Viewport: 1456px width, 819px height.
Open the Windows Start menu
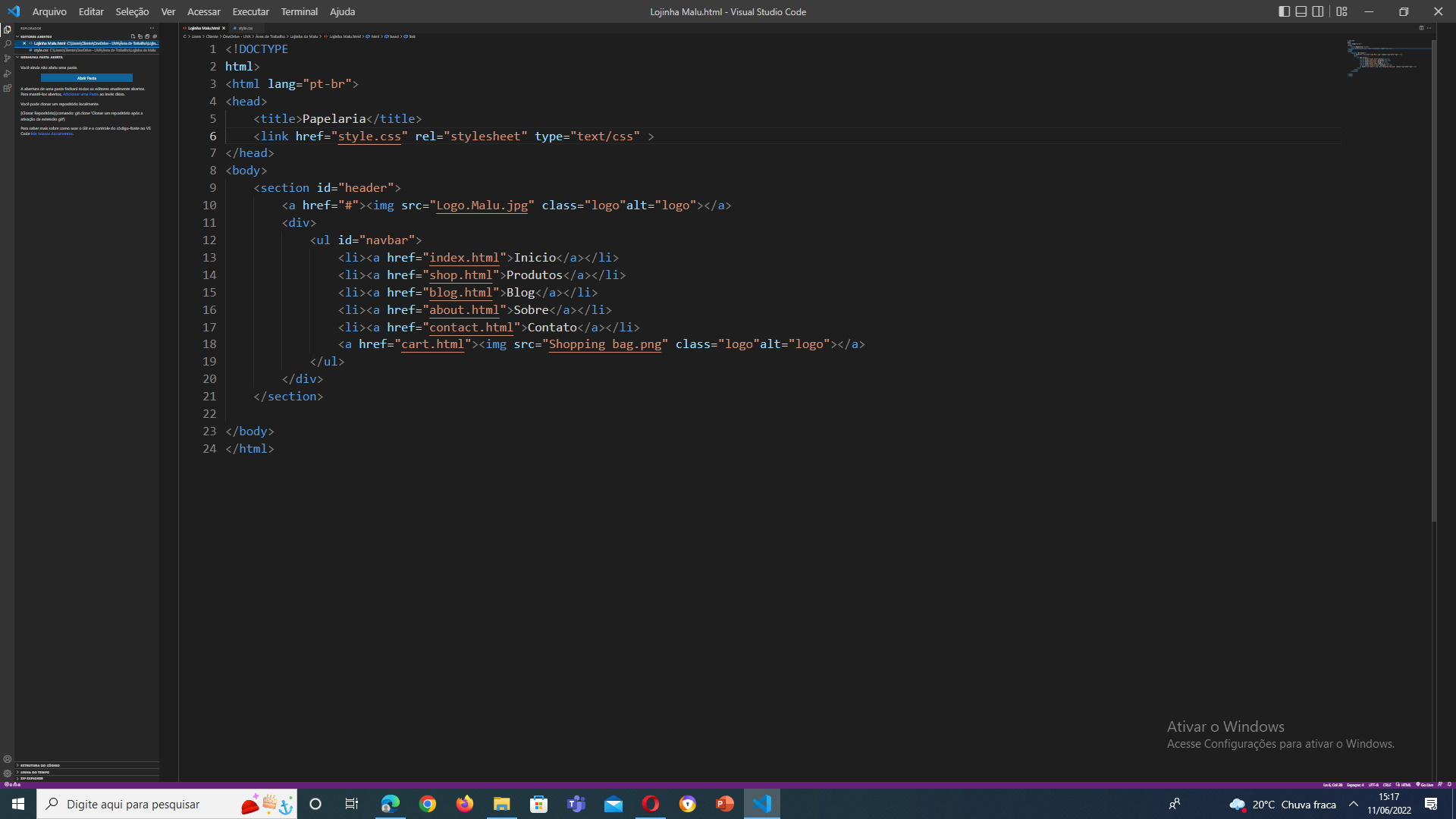pos(18,804)
